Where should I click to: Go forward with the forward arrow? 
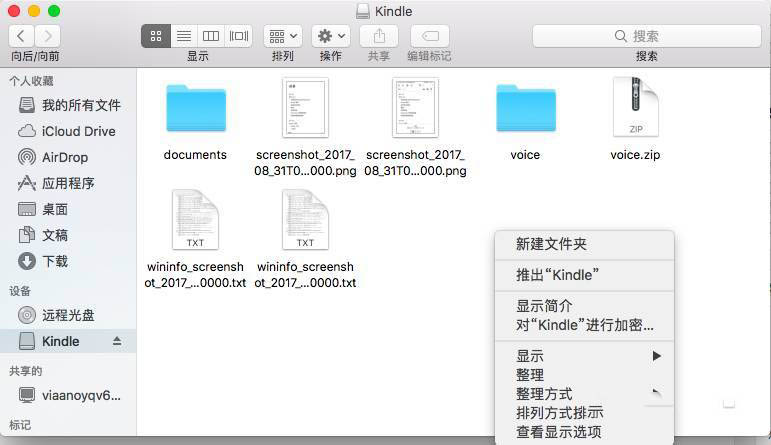(48, 36)
